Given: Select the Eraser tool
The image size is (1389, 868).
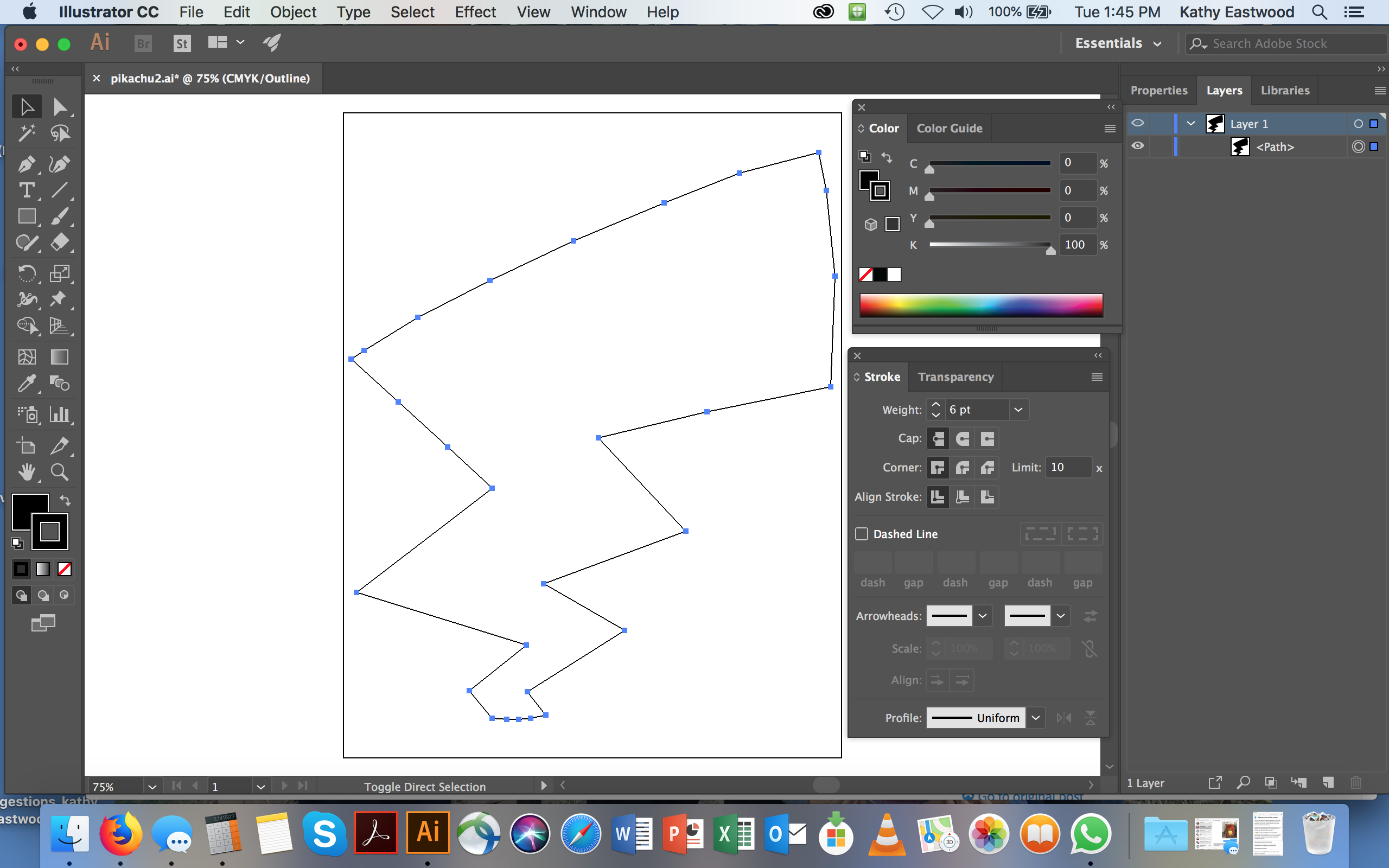Looking at the screenshot, I should tap(60, 242).
